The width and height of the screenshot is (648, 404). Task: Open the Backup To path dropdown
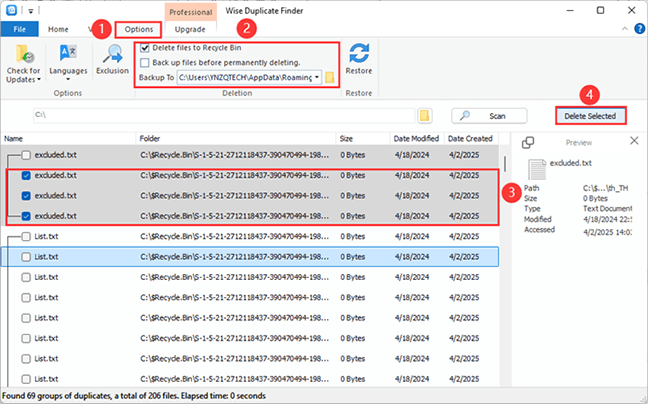(317, 77)
